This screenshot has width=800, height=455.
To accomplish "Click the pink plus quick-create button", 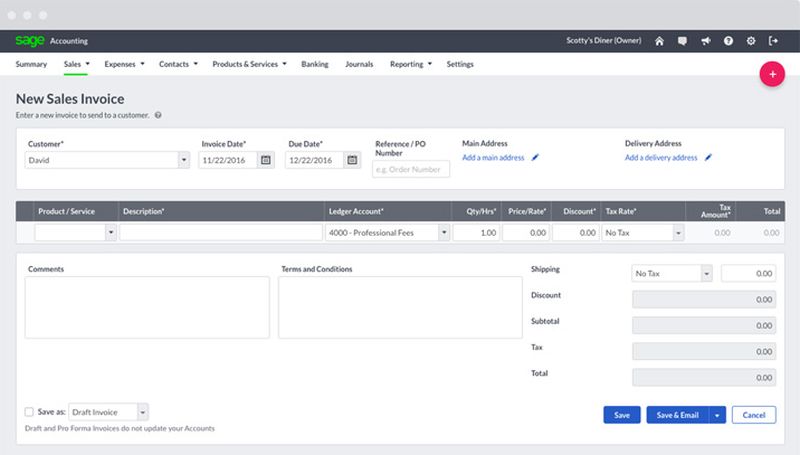I will (772, 74).
